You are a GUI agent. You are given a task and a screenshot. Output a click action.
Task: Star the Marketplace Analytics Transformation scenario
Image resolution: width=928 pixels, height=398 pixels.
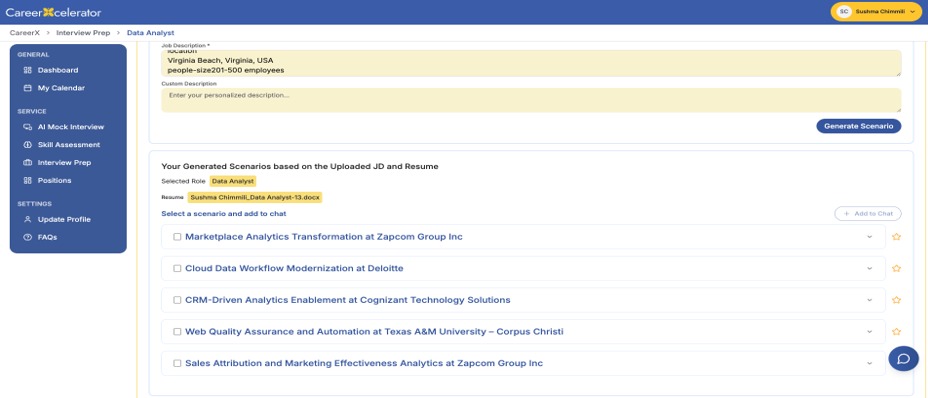click(896, 236)
